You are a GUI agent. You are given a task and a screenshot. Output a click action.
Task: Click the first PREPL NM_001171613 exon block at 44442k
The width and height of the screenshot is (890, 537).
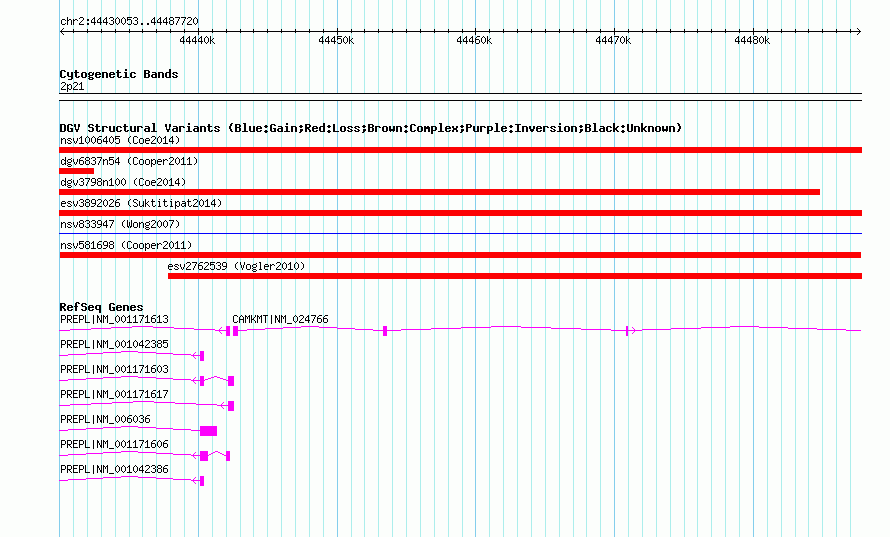[x=228, y=331]
